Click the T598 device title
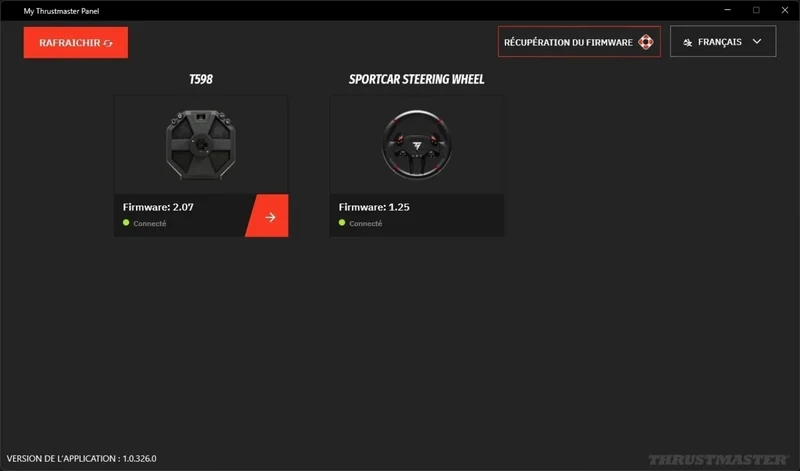The height and width of the screenshot is (471, 800). (201, 79)
